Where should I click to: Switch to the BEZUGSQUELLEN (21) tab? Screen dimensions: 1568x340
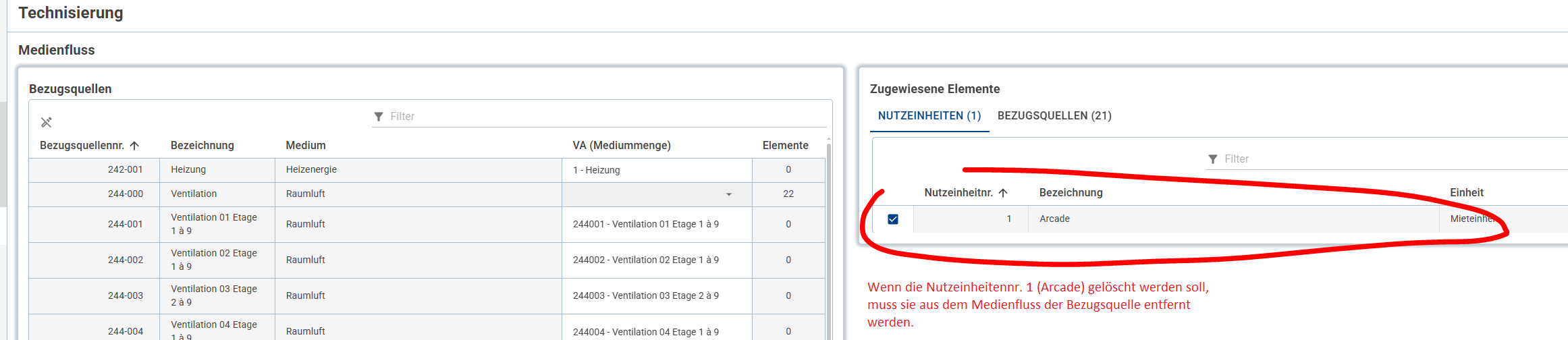(1054, 116)
